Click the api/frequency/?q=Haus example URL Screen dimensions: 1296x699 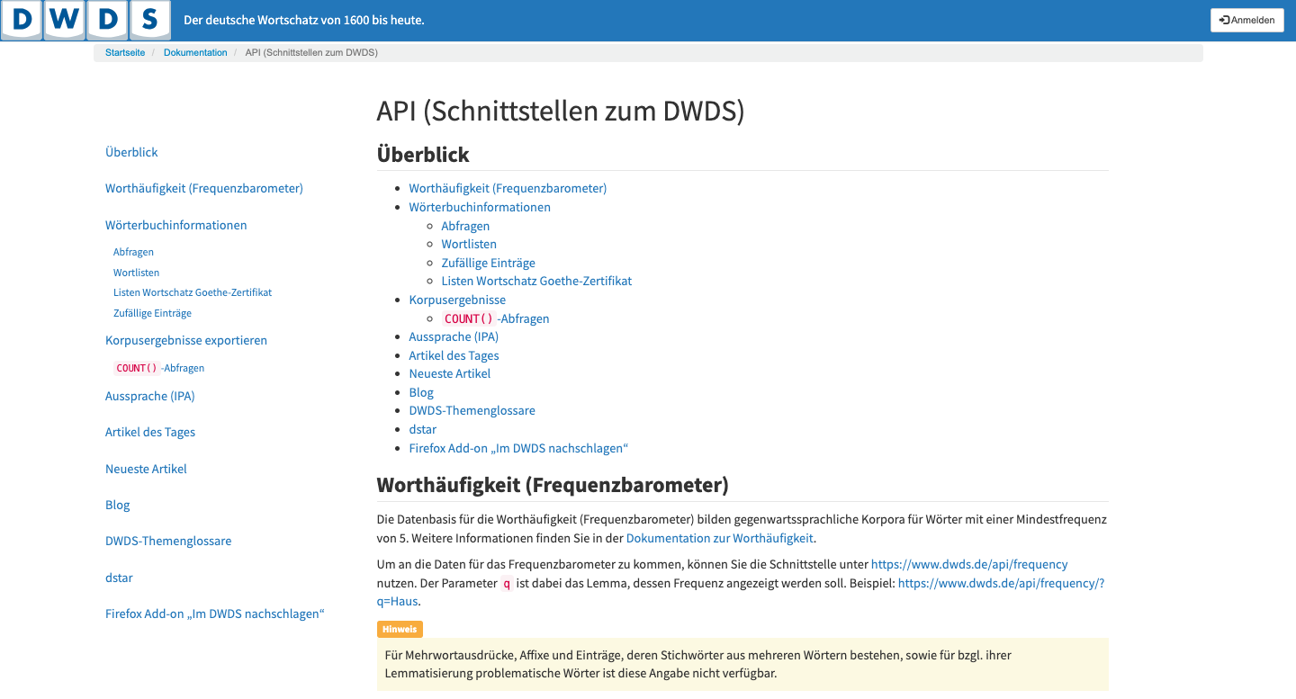coord(1000,583)
